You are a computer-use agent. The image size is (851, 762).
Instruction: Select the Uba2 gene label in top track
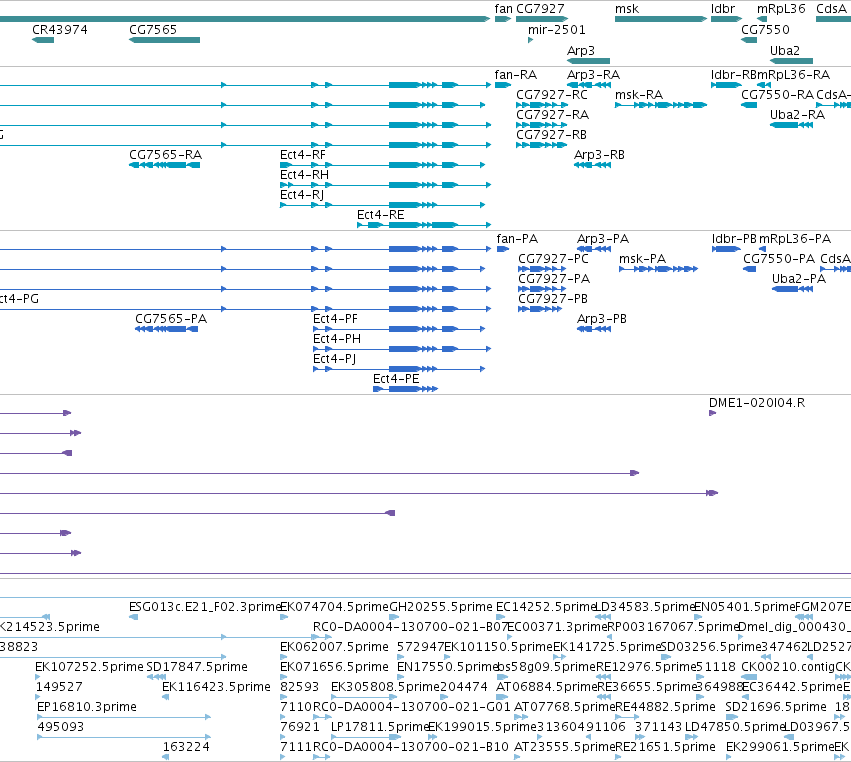point(785,50)
